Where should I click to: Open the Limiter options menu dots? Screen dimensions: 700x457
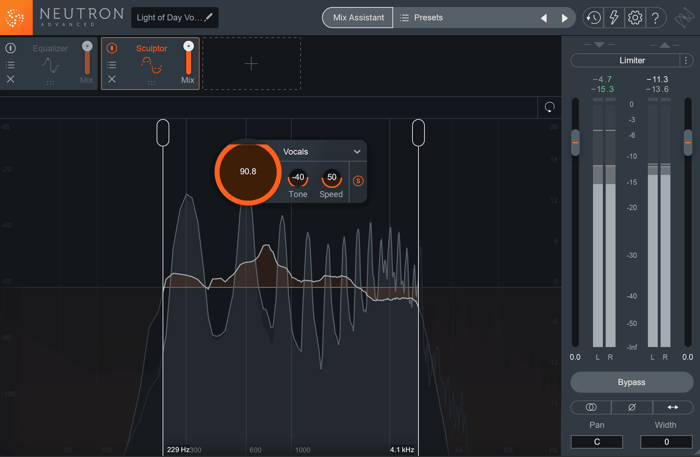tap(686, 60)
